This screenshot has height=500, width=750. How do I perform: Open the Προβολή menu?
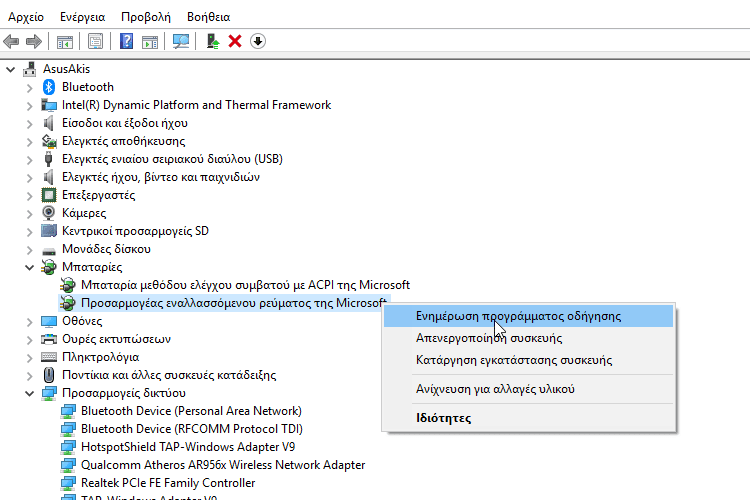(146, 17)
